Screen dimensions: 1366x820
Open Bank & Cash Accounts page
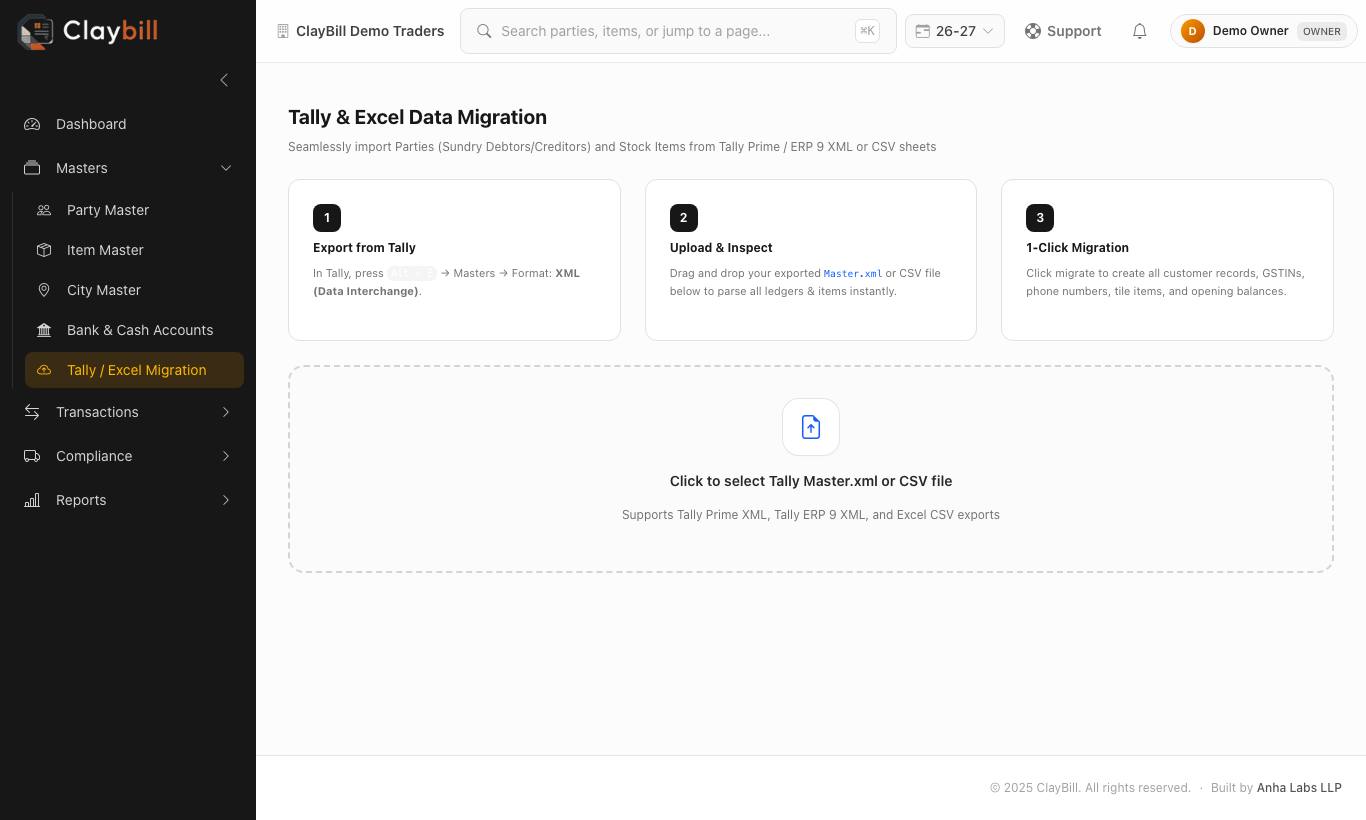(x=134, y=330)
